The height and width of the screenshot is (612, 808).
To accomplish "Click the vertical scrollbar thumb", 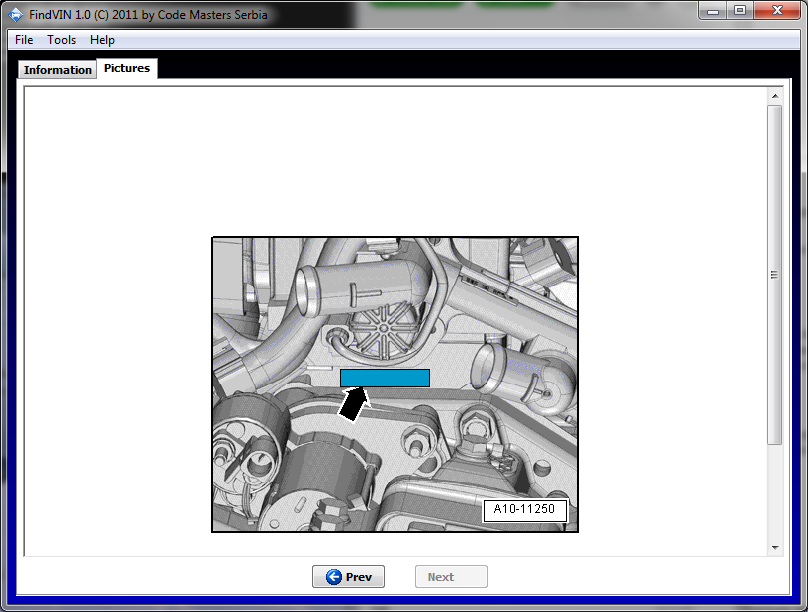I will [775, 275].
